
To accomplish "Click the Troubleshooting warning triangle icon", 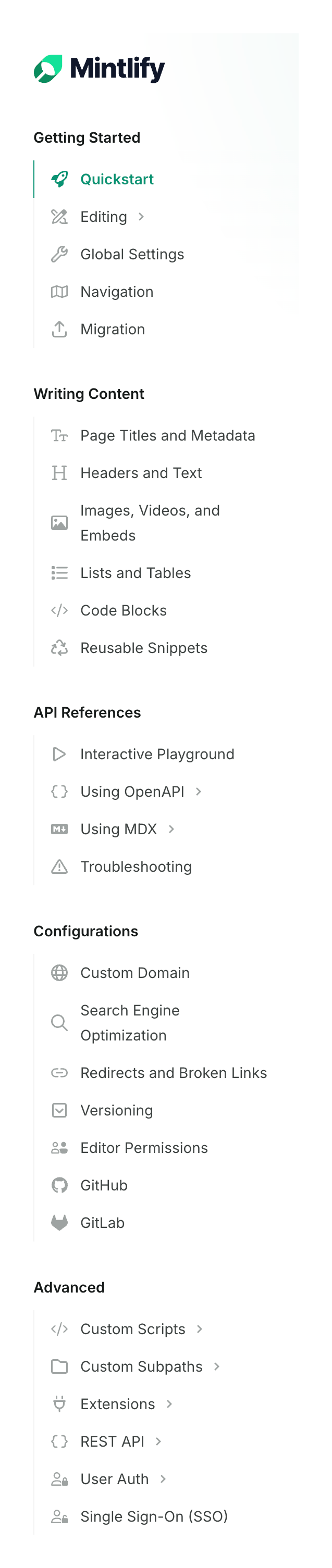I will pos(59,866).
